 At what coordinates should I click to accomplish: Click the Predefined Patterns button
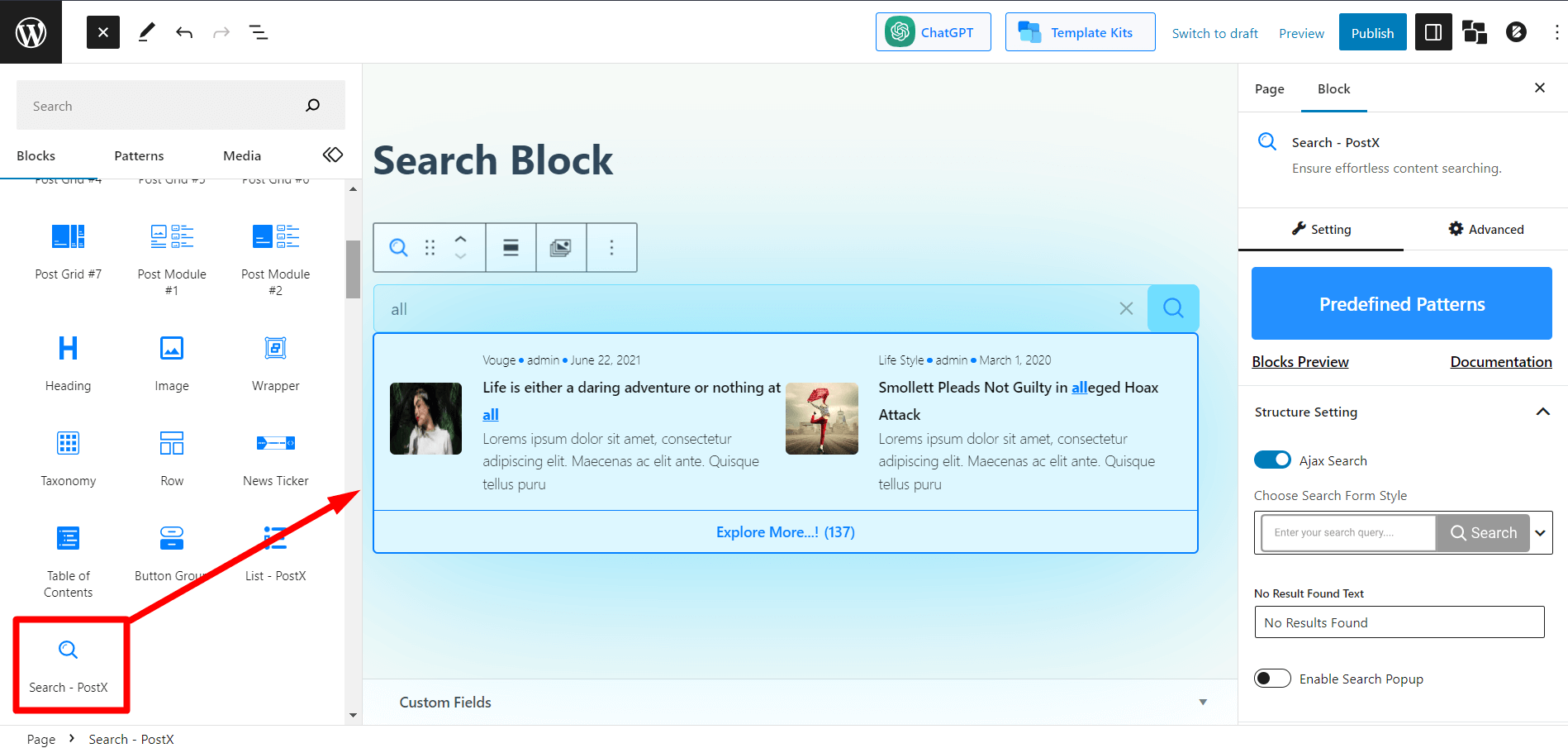point(1401,303)
